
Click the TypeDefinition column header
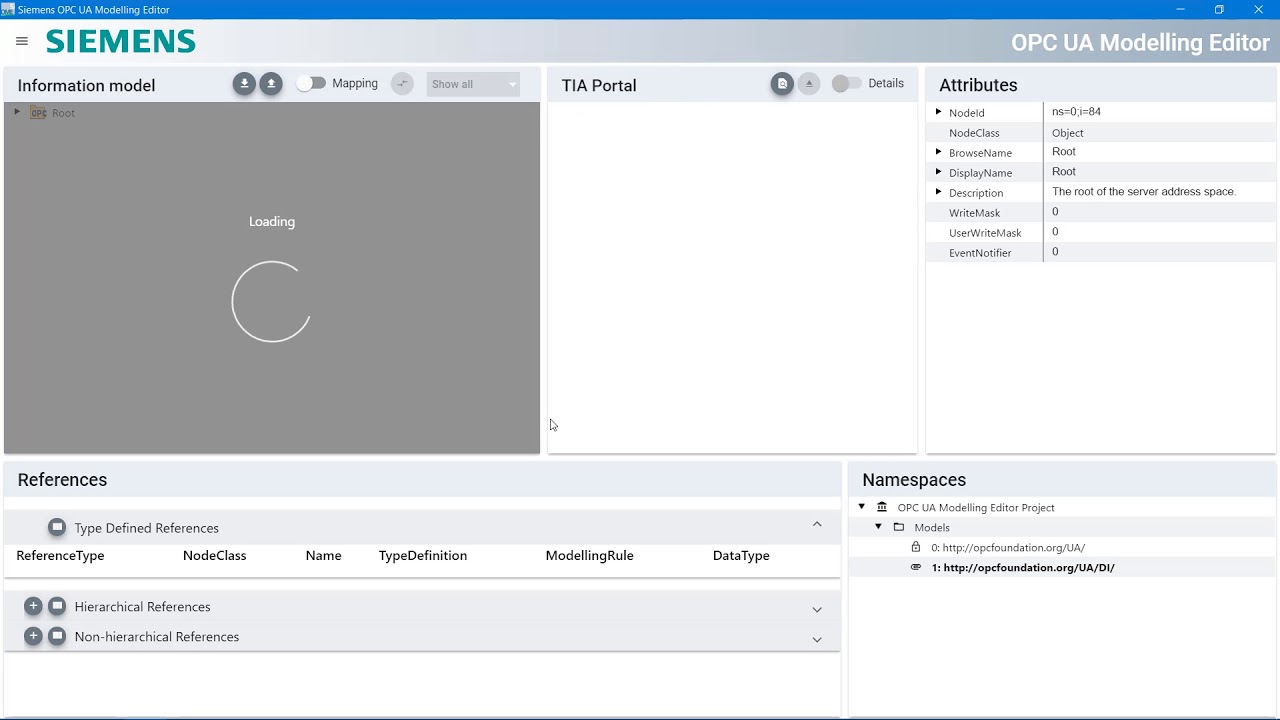click(423, 555)
